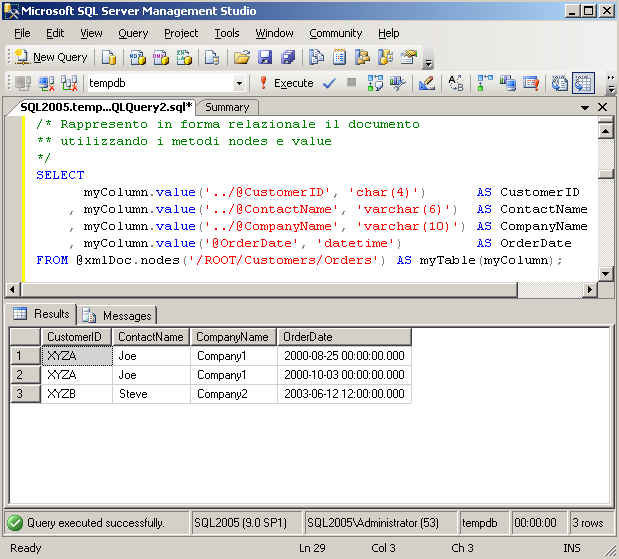Click cell 2000-10-03 00:00:00.000
Screen dimensions: 619x559
pyautogui.click(x=344, y=375)
